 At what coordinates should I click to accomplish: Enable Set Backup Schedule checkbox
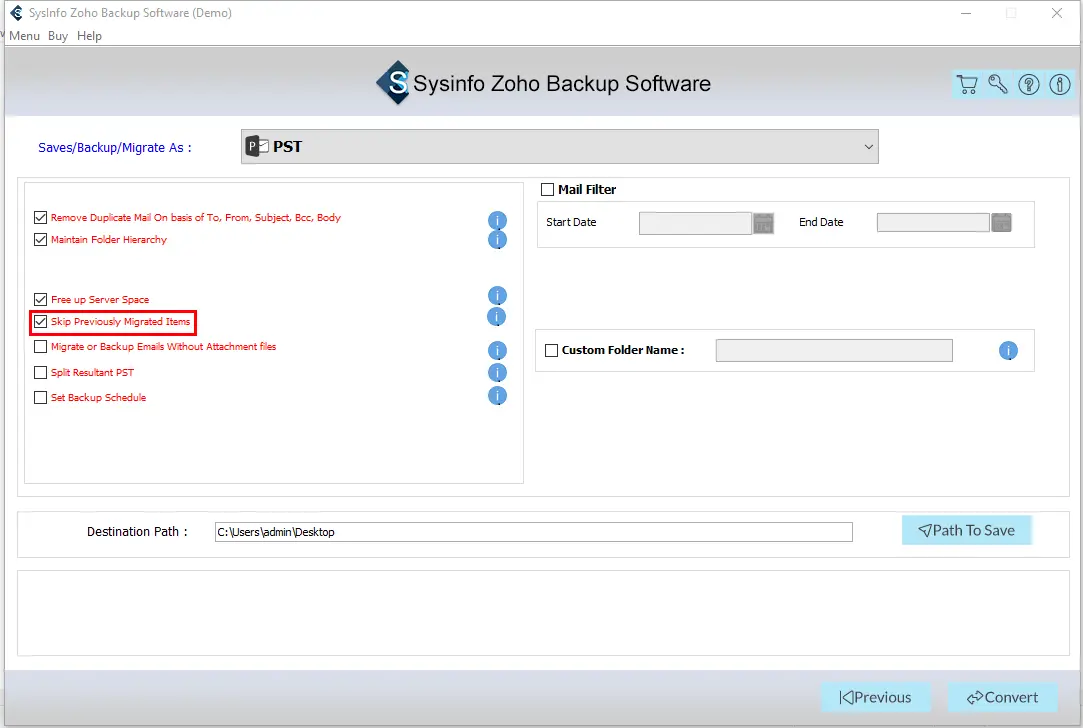[x=41, y=398]
